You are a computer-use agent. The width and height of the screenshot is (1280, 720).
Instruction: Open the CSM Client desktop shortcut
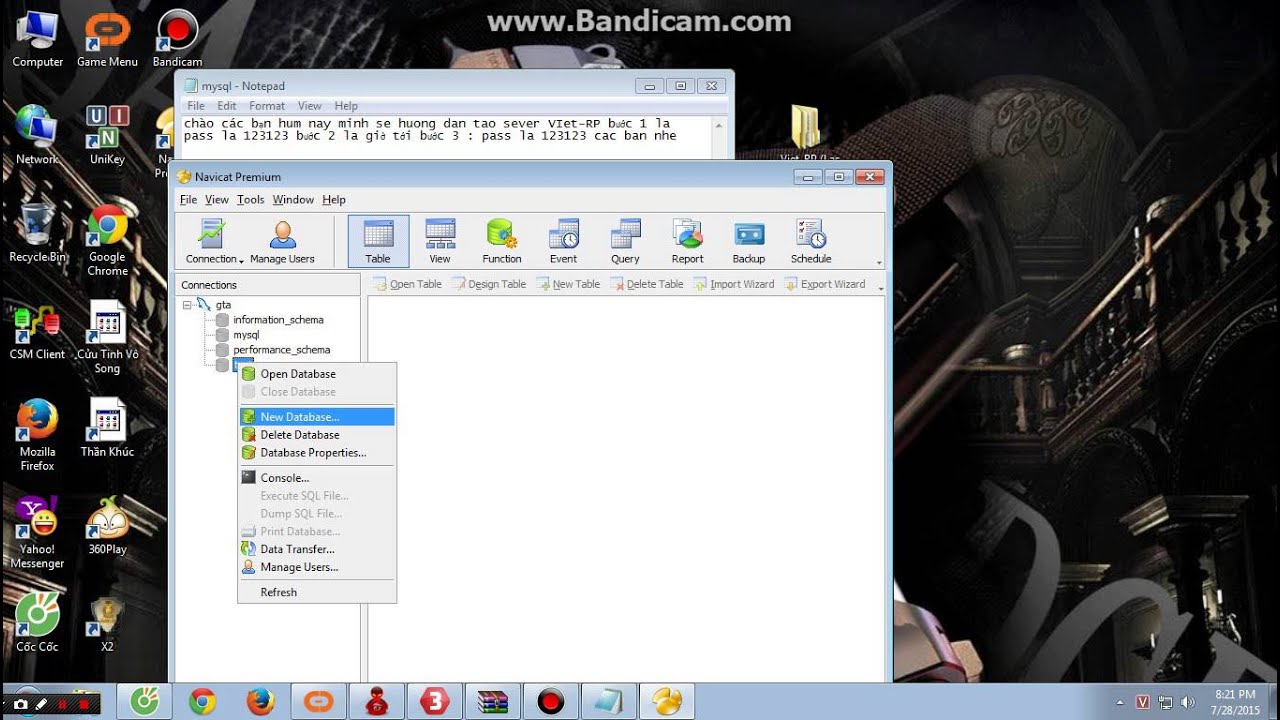pos(37,332)
